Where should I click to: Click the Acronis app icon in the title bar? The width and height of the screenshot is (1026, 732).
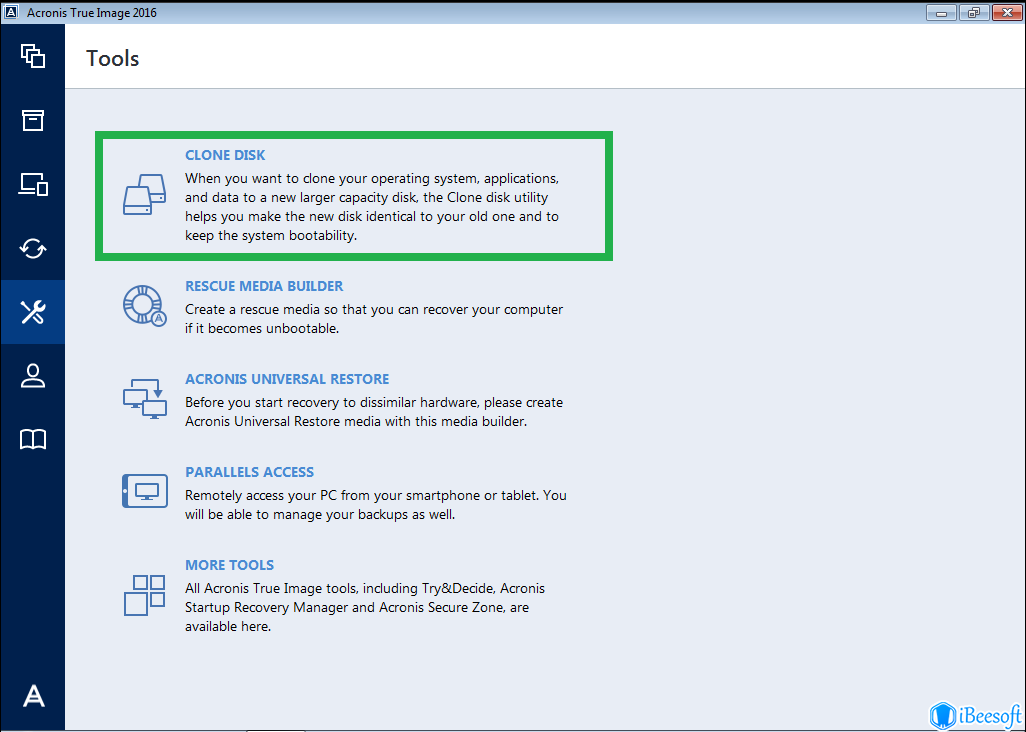[11, 12]
